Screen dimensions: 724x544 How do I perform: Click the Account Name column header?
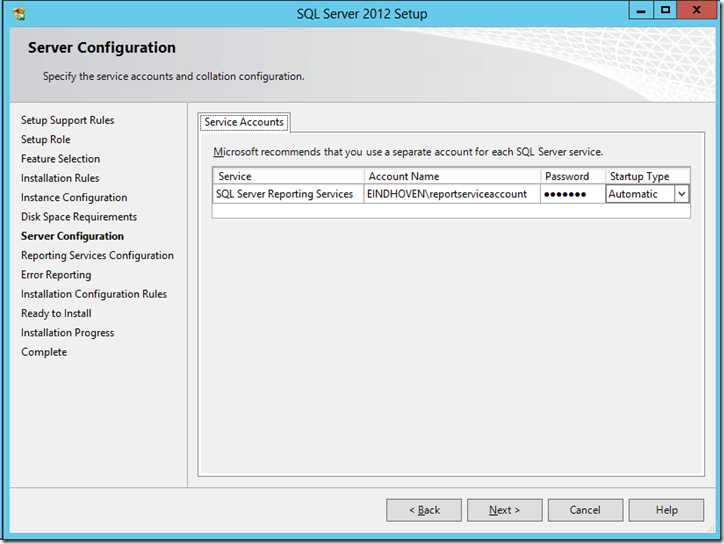point(452,176)
